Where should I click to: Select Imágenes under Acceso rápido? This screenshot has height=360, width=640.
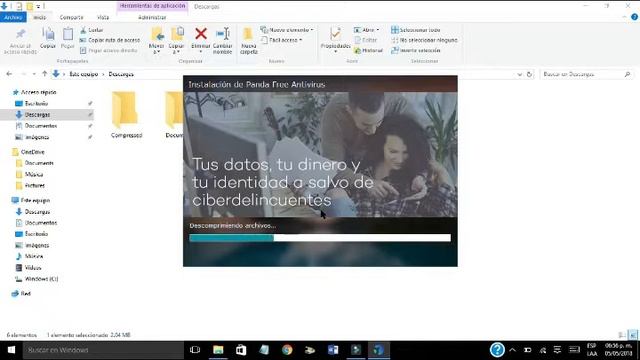[37, 137]
